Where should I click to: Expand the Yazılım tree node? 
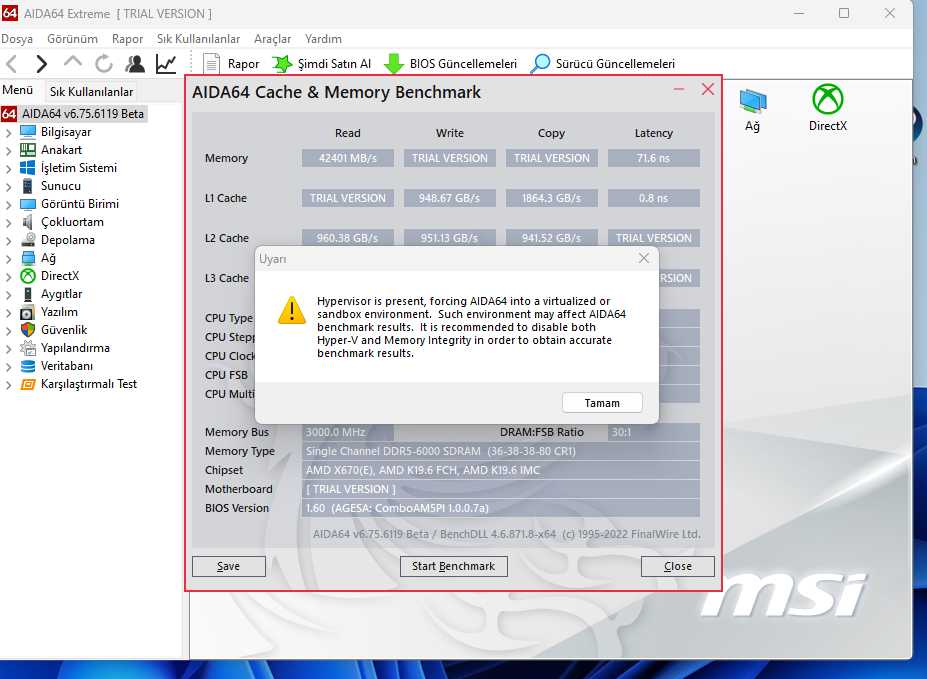point(8,313)
